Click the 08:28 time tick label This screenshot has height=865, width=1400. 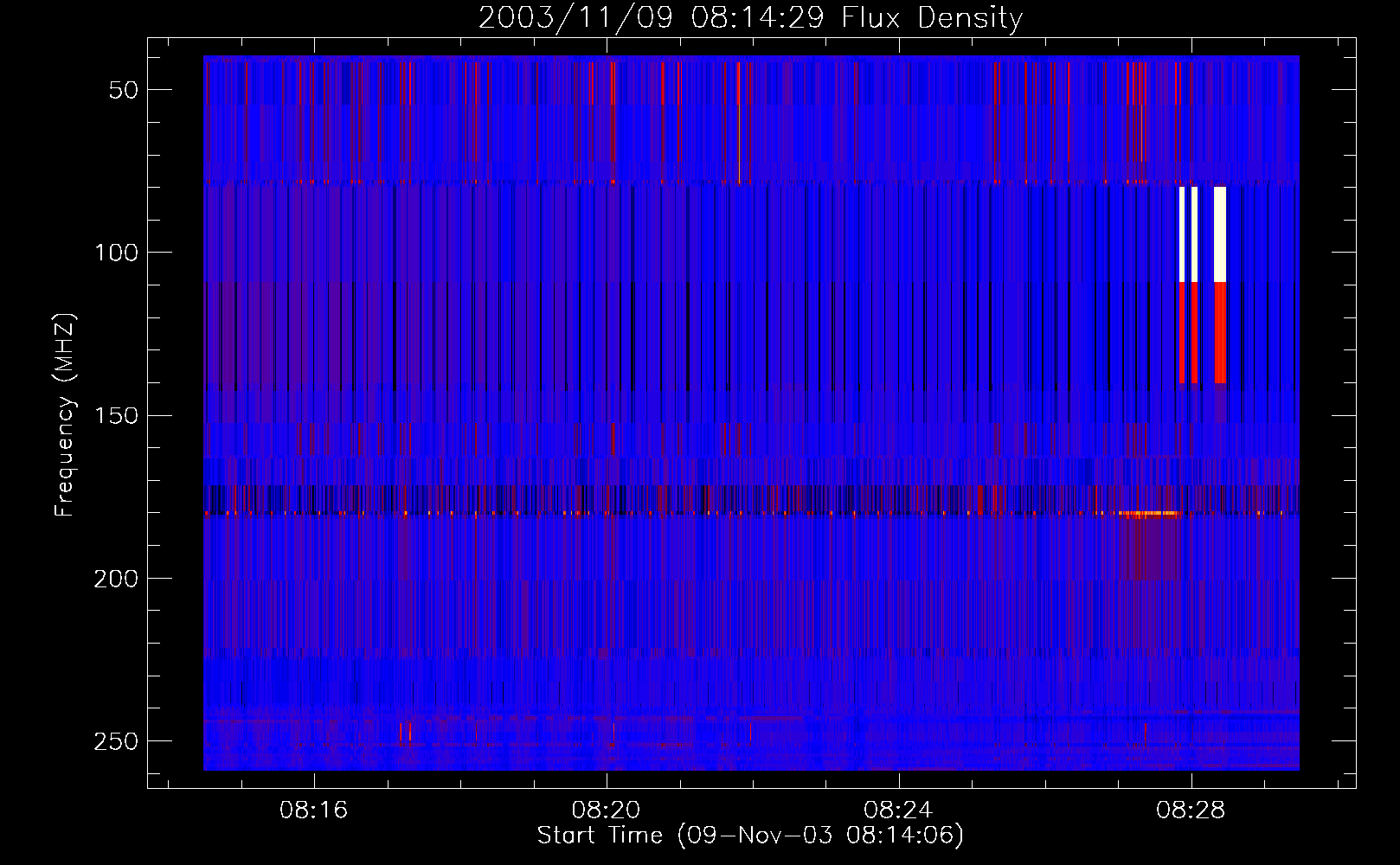pos(1191,810)
